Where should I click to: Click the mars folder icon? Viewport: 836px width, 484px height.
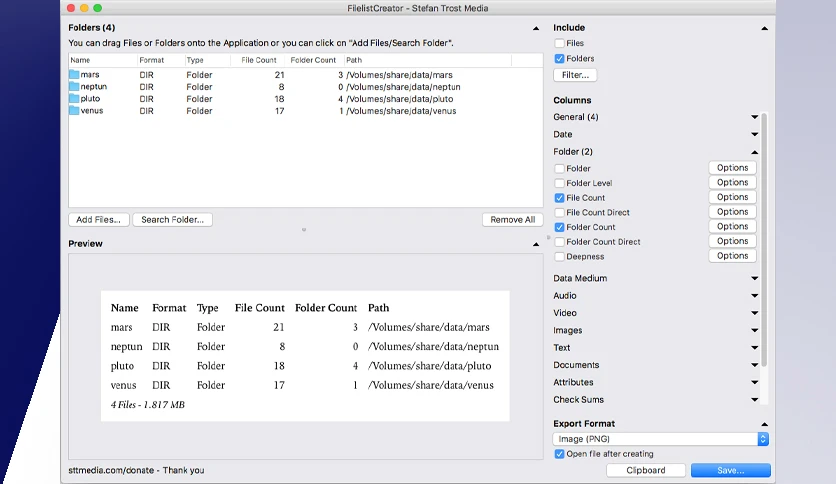pos(74,75)
